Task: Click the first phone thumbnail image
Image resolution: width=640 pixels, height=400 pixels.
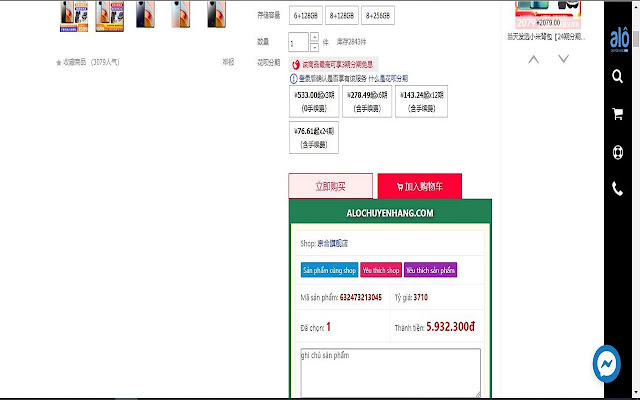Action: tap(74, 16)
